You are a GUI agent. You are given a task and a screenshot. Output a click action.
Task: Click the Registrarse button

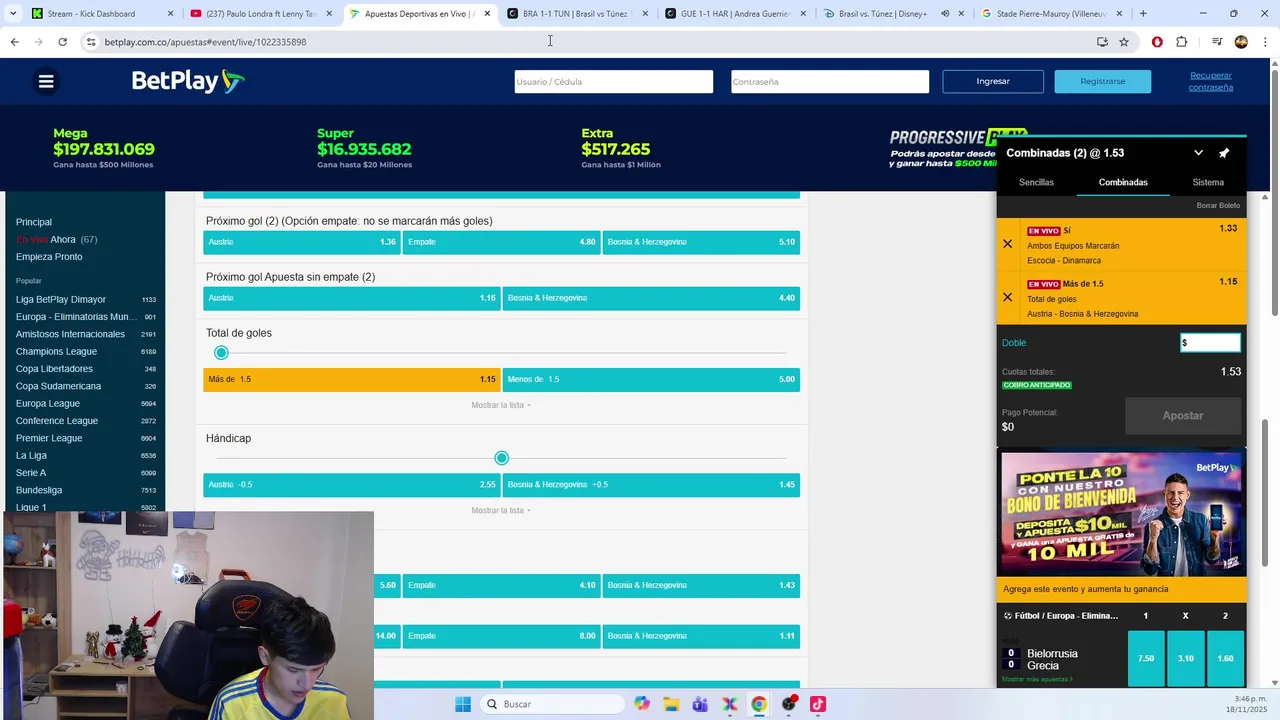[x=1102, y=81]
